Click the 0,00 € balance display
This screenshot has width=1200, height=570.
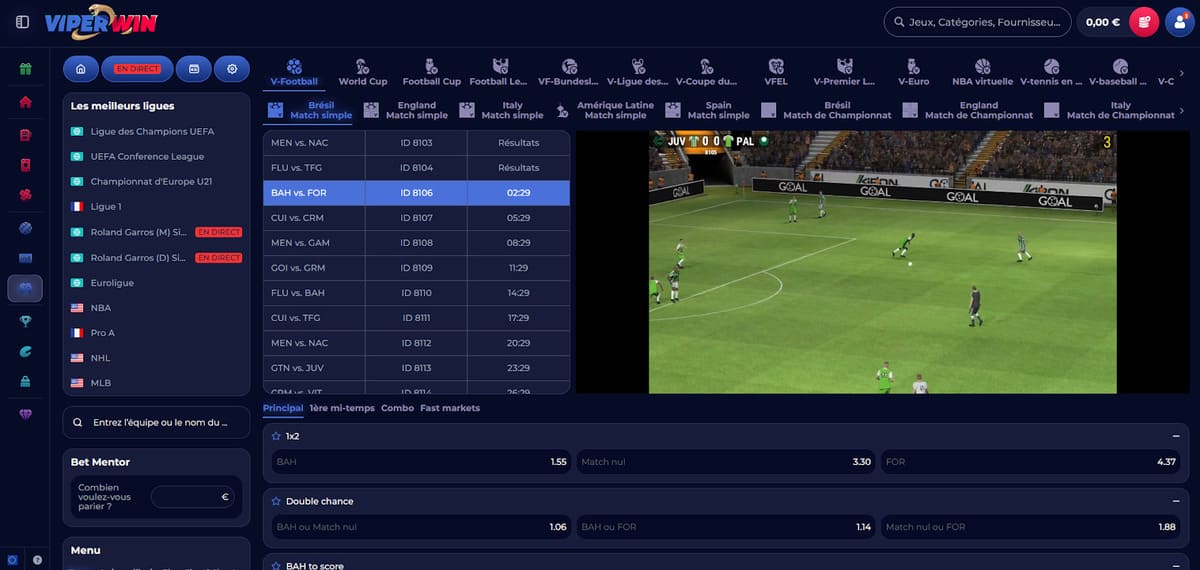tap(1103, 22)
